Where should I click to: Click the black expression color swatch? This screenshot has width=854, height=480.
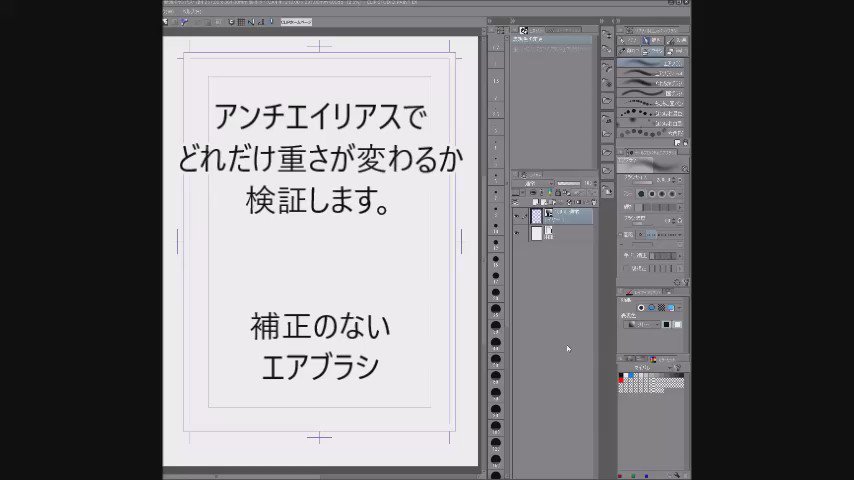point(667,324)
